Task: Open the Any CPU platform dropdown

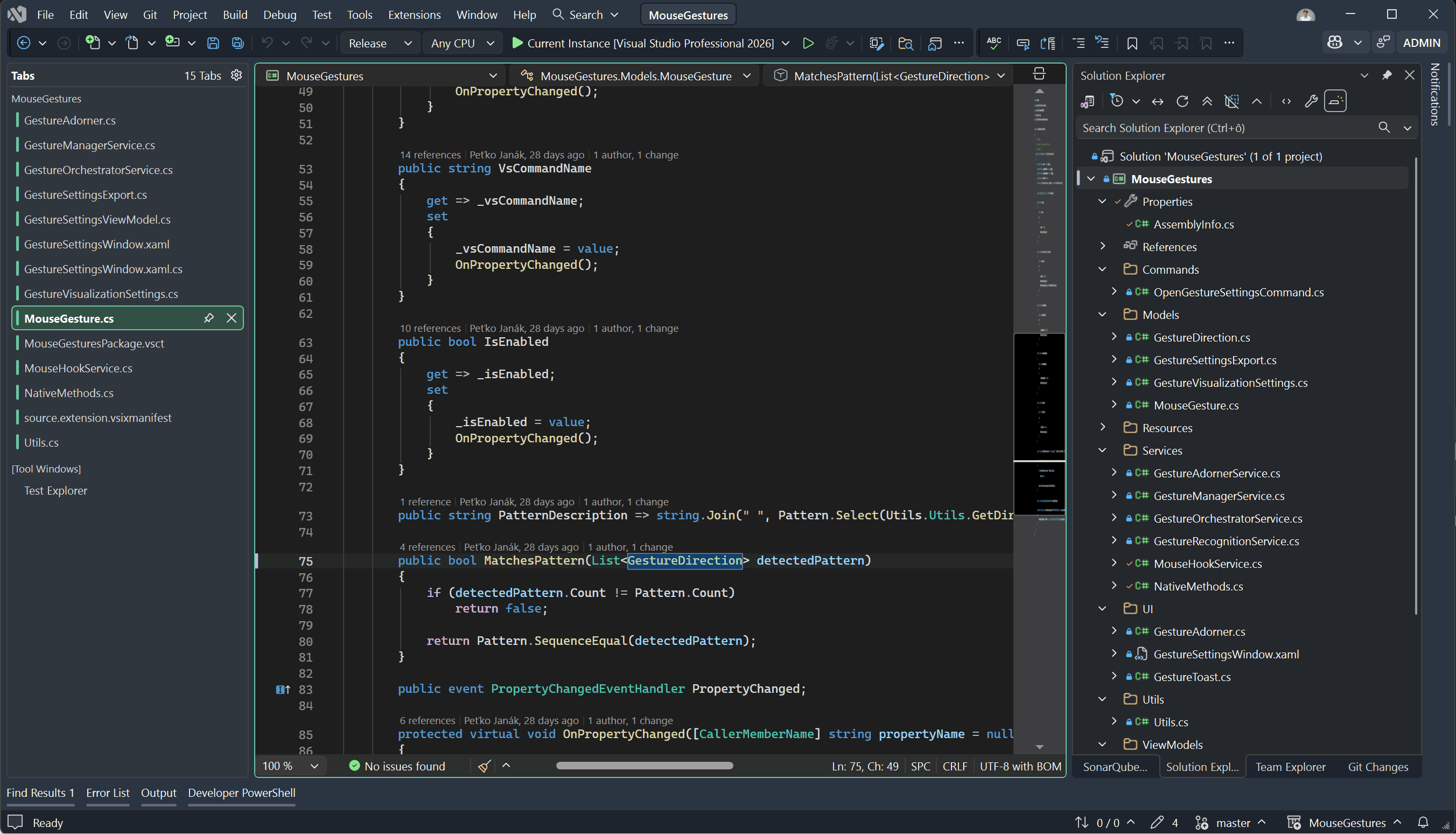Action: [461, 43]
